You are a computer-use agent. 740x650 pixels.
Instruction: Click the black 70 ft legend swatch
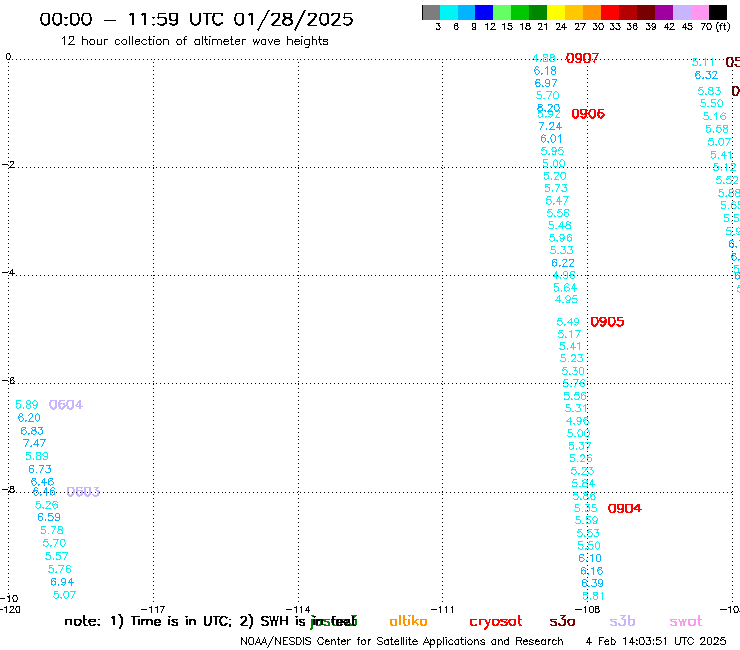(x=717, y=13)
